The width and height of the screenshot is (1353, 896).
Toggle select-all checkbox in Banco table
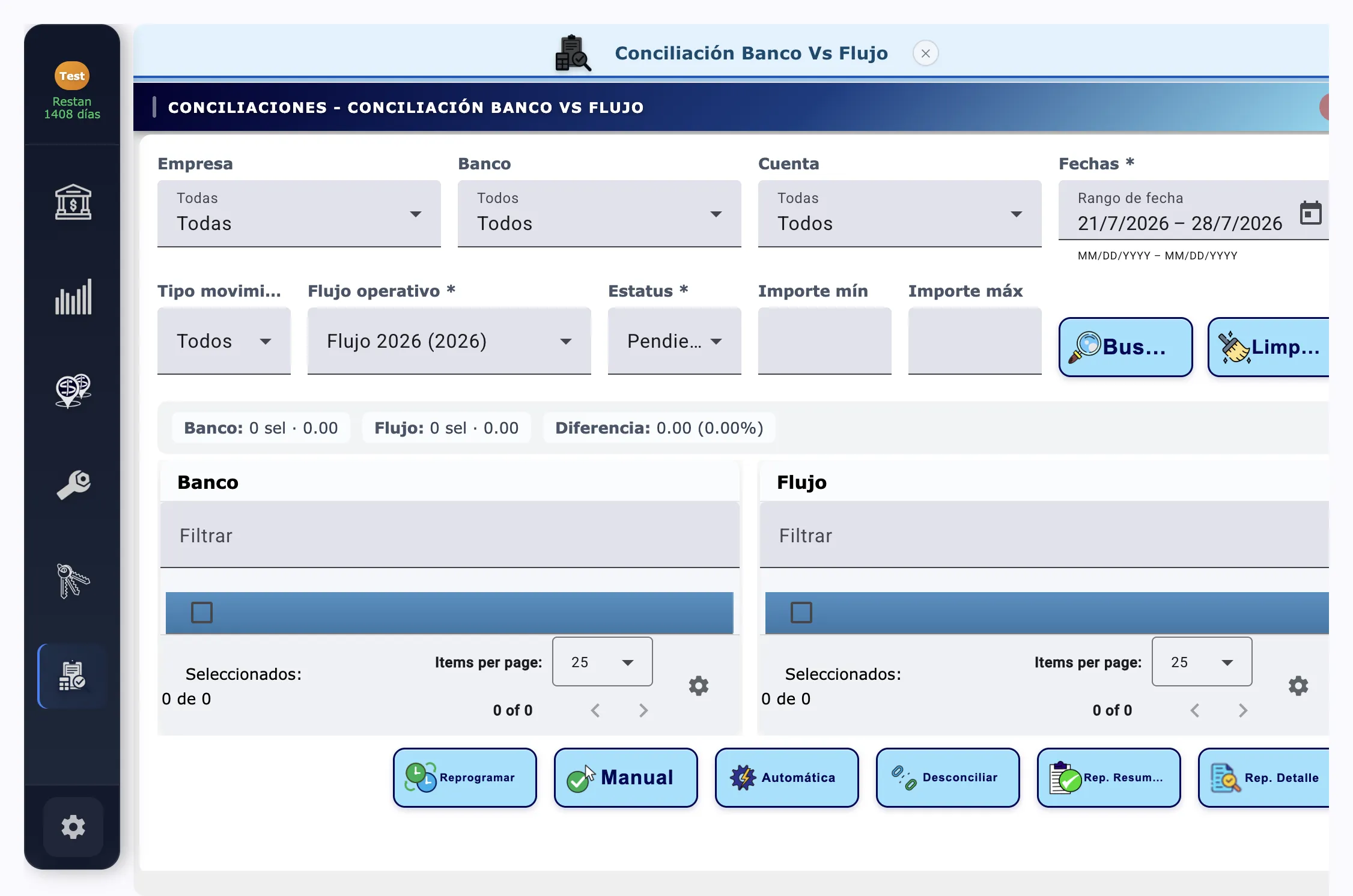pos(202,613)
